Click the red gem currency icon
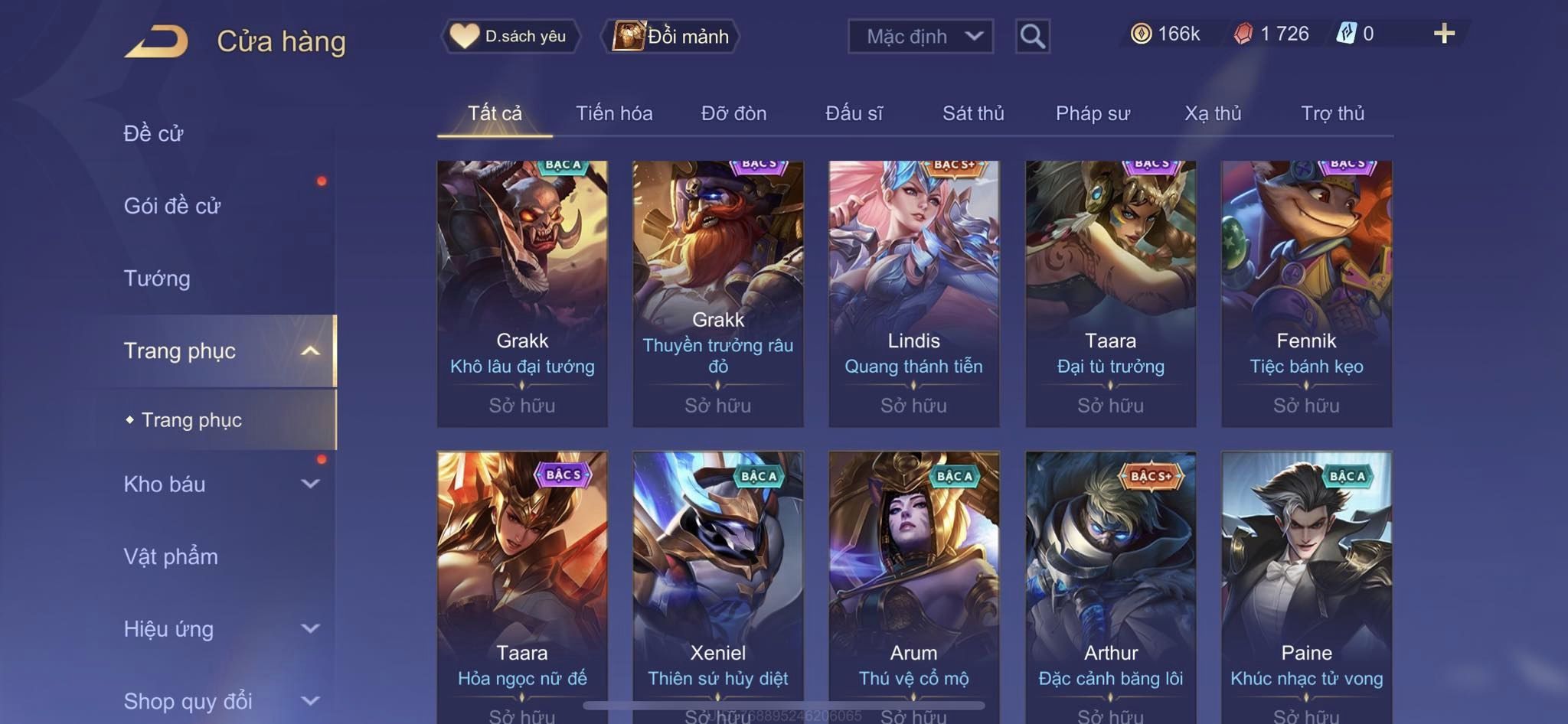 [x=1243, y=34]
